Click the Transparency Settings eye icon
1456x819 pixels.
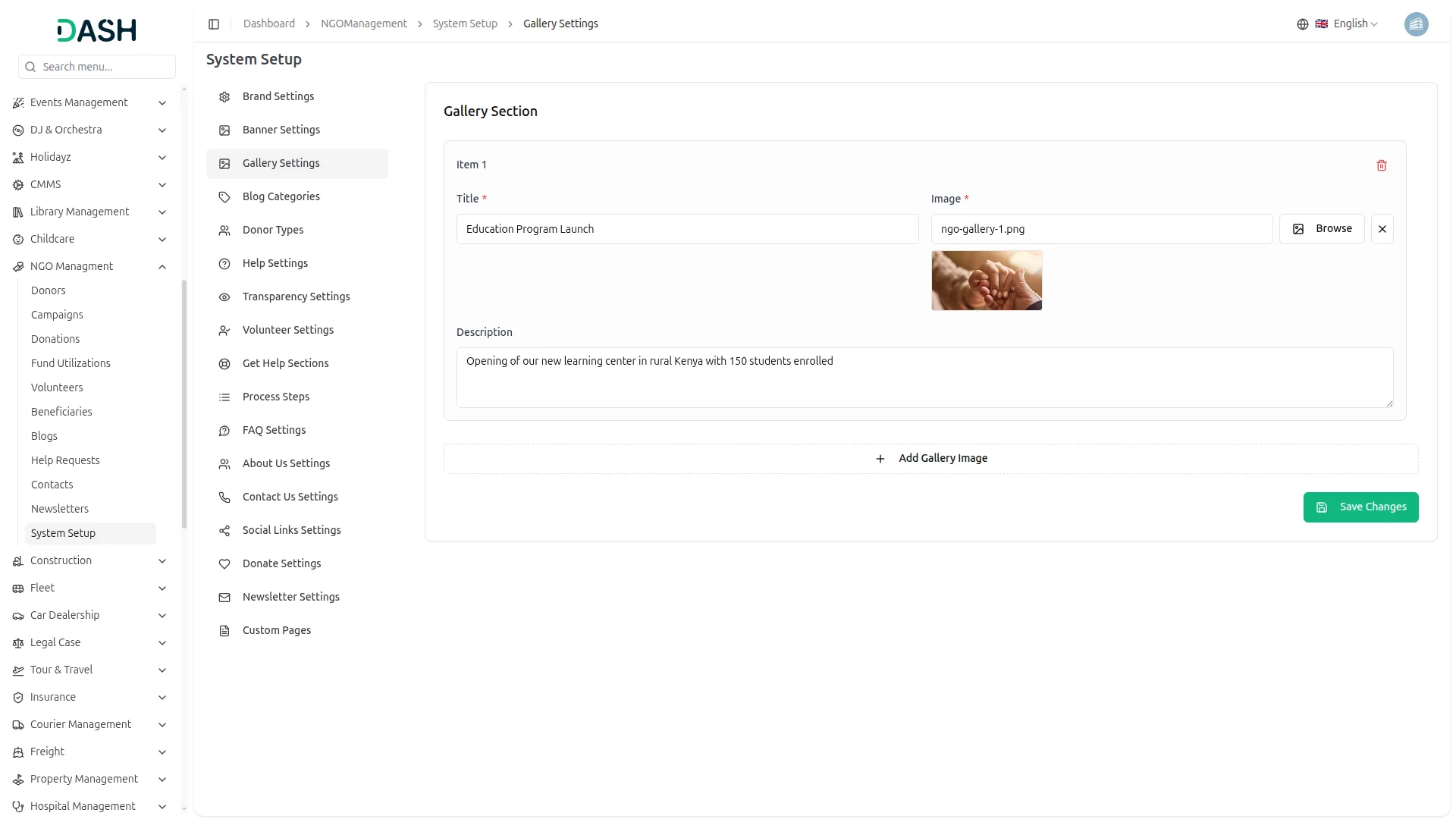tap(224, 297)
